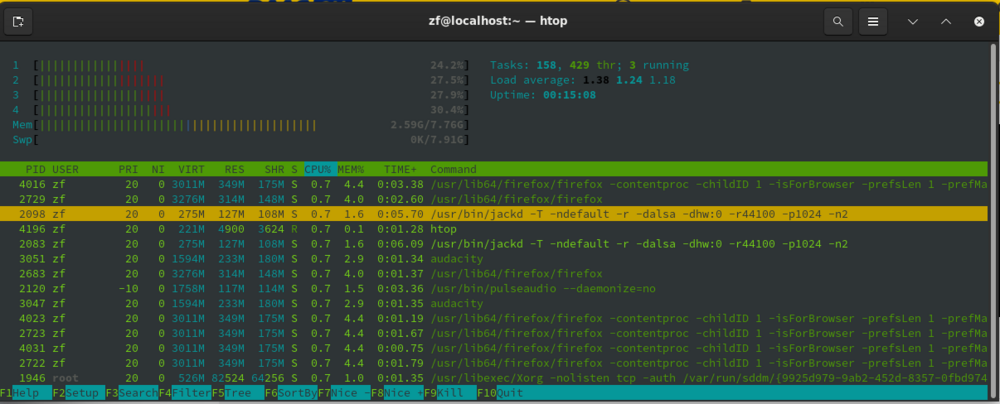Click the S state column header
The image size is (1000, 404).
tap(294, 169)
